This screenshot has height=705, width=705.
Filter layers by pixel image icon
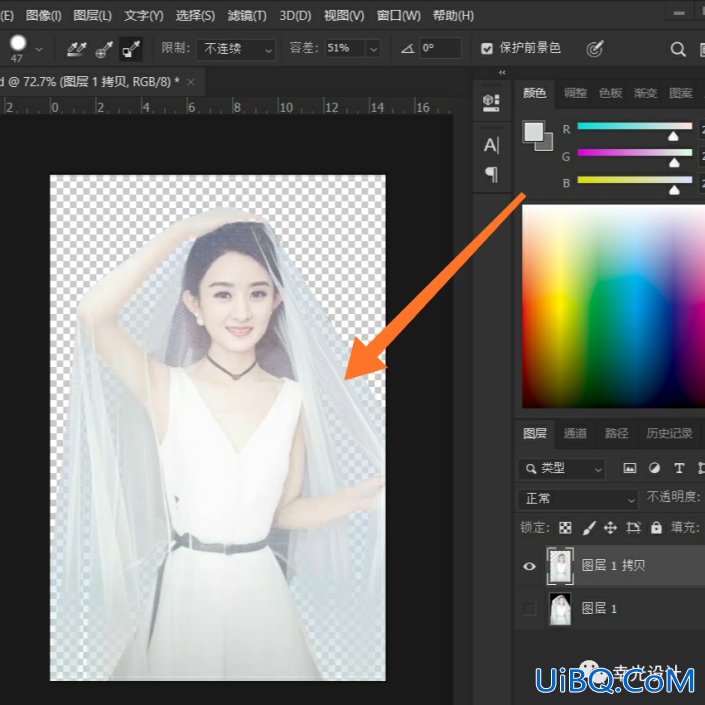coord(629,469)
